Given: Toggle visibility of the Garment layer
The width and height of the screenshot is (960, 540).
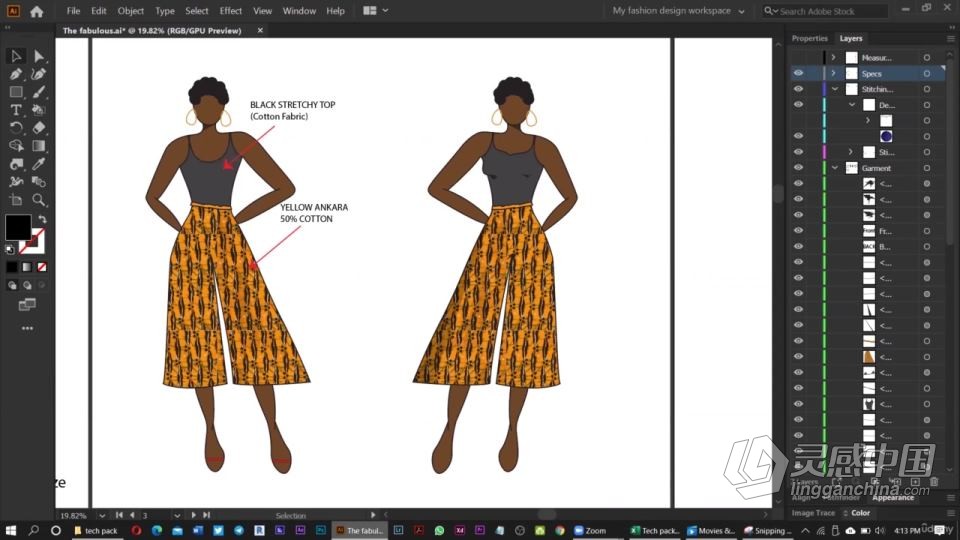Looking at the screenshot, I should pos(798,168).
